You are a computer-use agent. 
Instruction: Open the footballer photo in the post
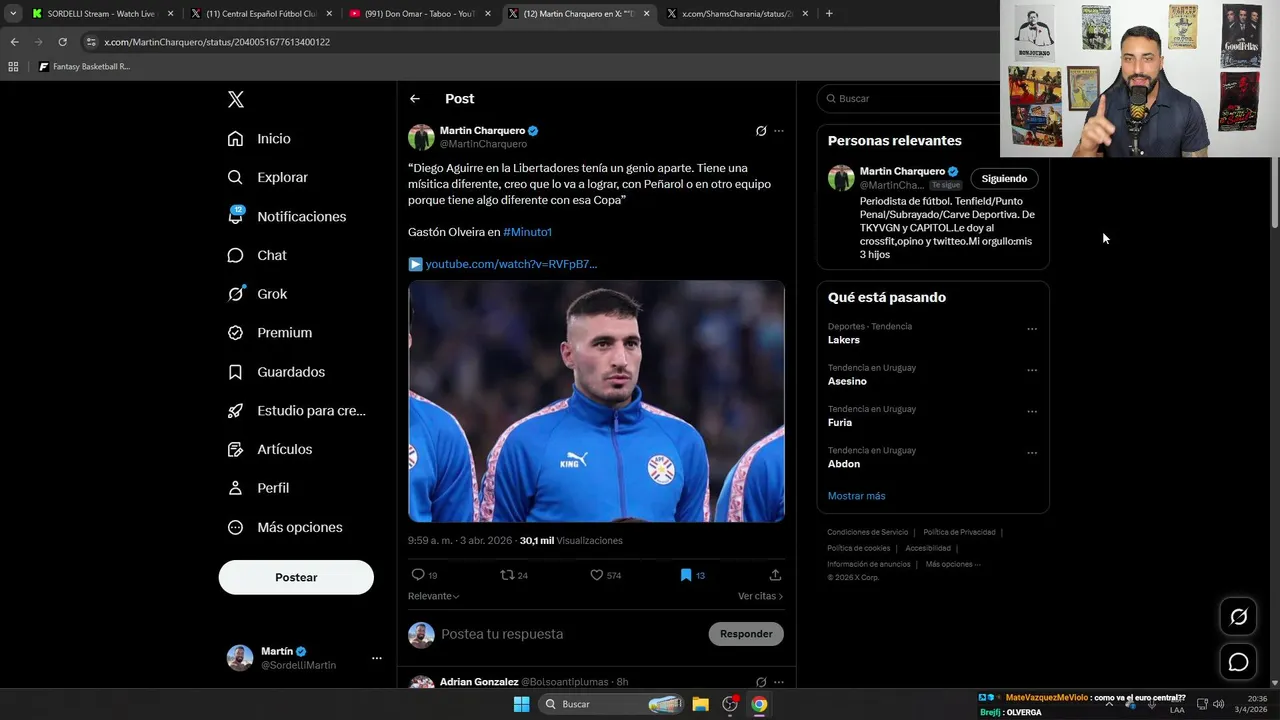click(596, 401)
